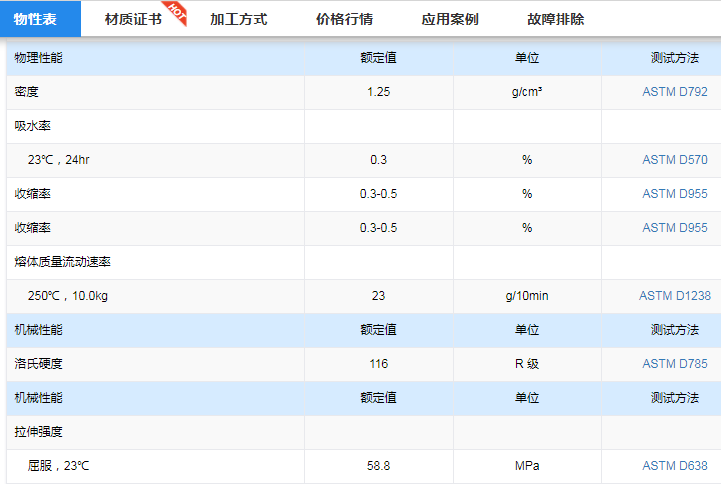
Task: Click the 物理性能 section header
Action: (x=39, y=58)
